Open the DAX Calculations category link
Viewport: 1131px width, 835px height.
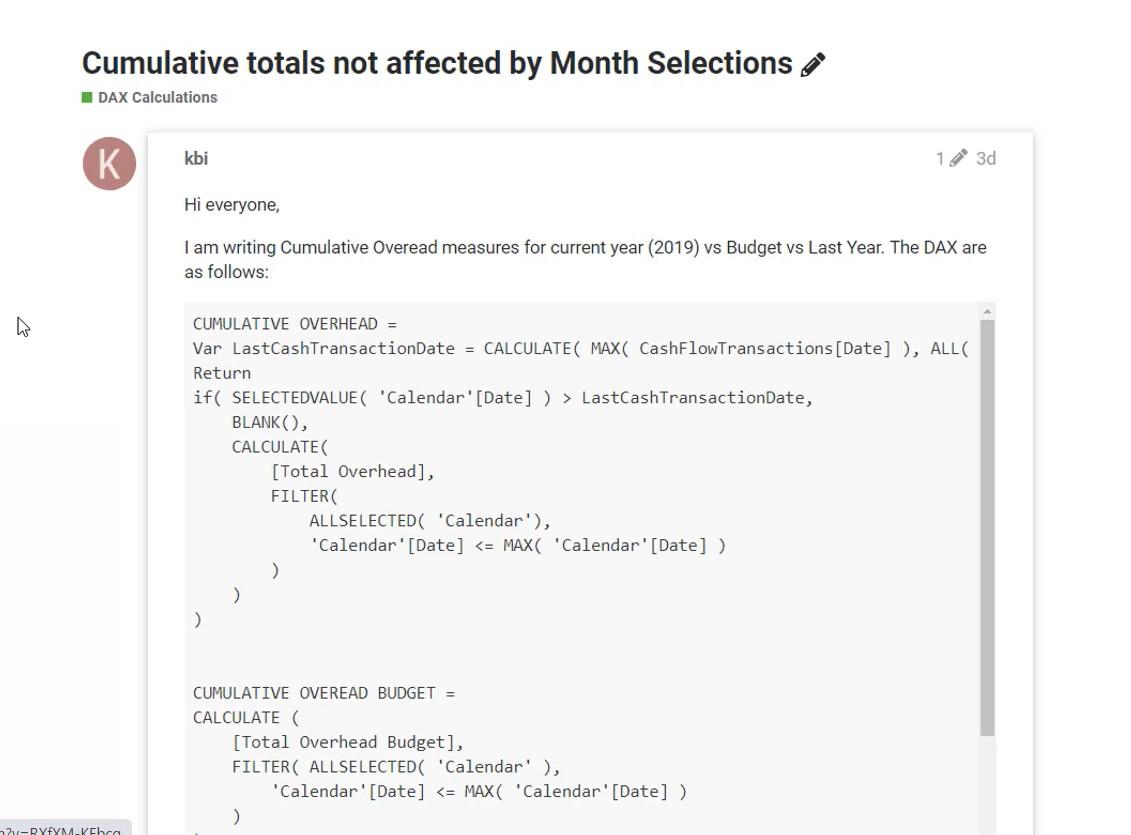157,97
